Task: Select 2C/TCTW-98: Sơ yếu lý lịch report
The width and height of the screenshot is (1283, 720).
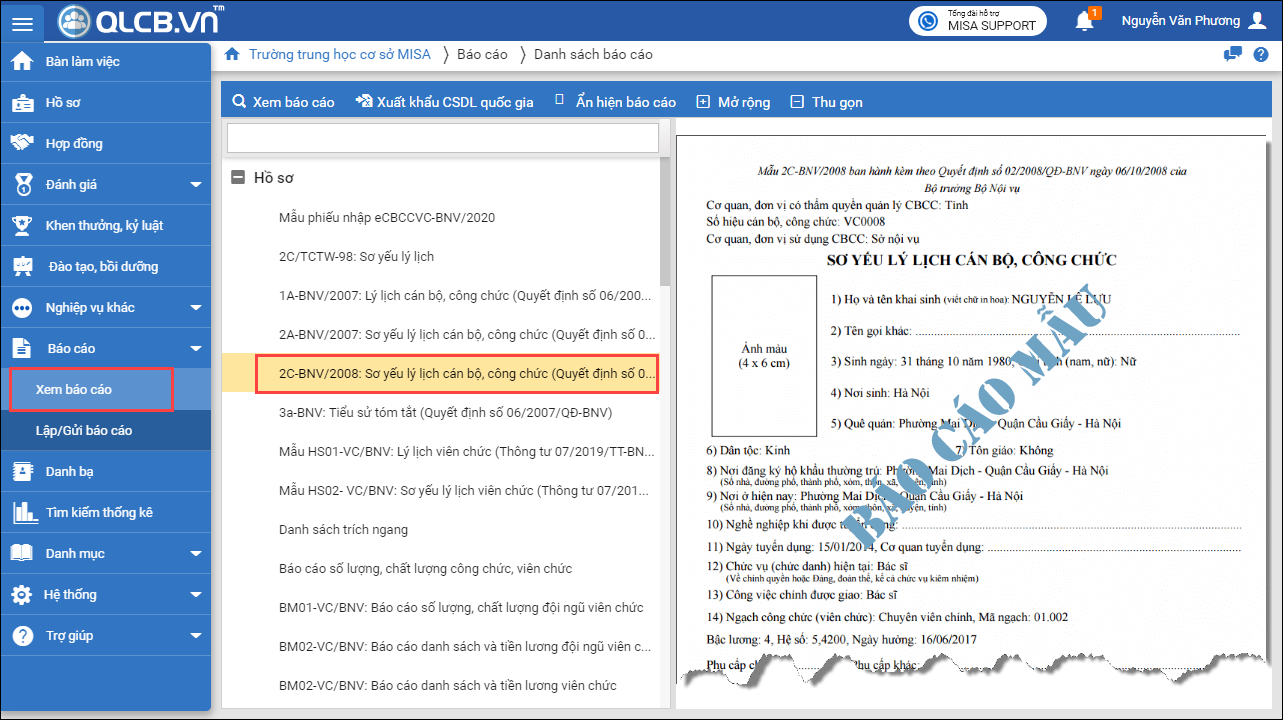Action: click(x=356, y=257)
